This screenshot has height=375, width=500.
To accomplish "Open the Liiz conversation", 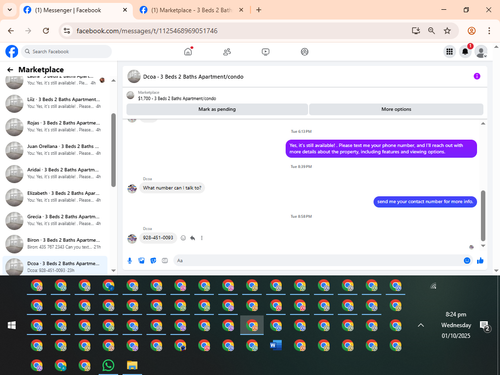I will [x=55, y=103].
